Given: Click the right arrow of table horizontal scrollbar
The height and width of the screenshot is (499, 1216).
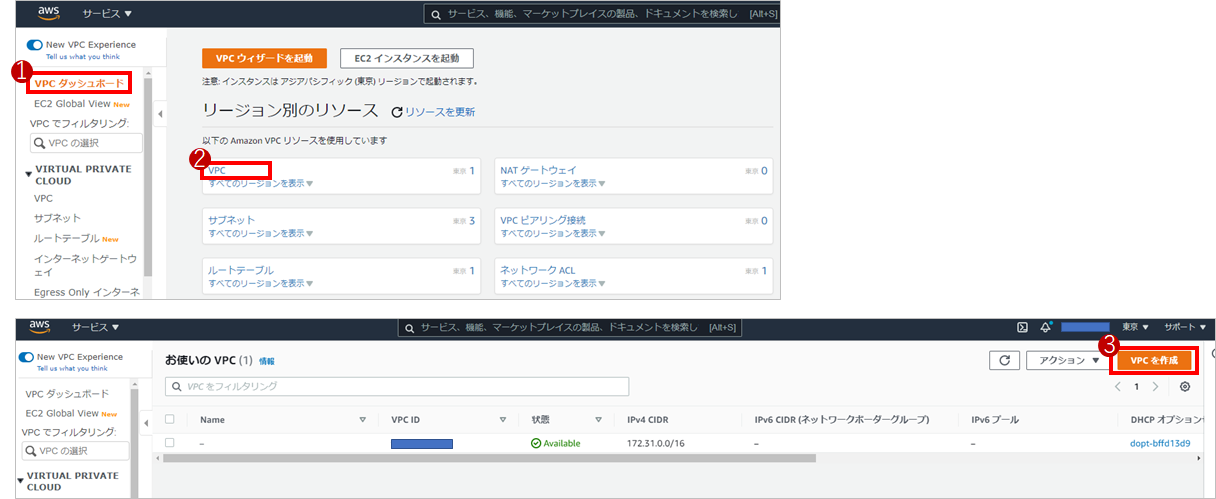Looking at the screenshot, I should tap(1198, 458).
